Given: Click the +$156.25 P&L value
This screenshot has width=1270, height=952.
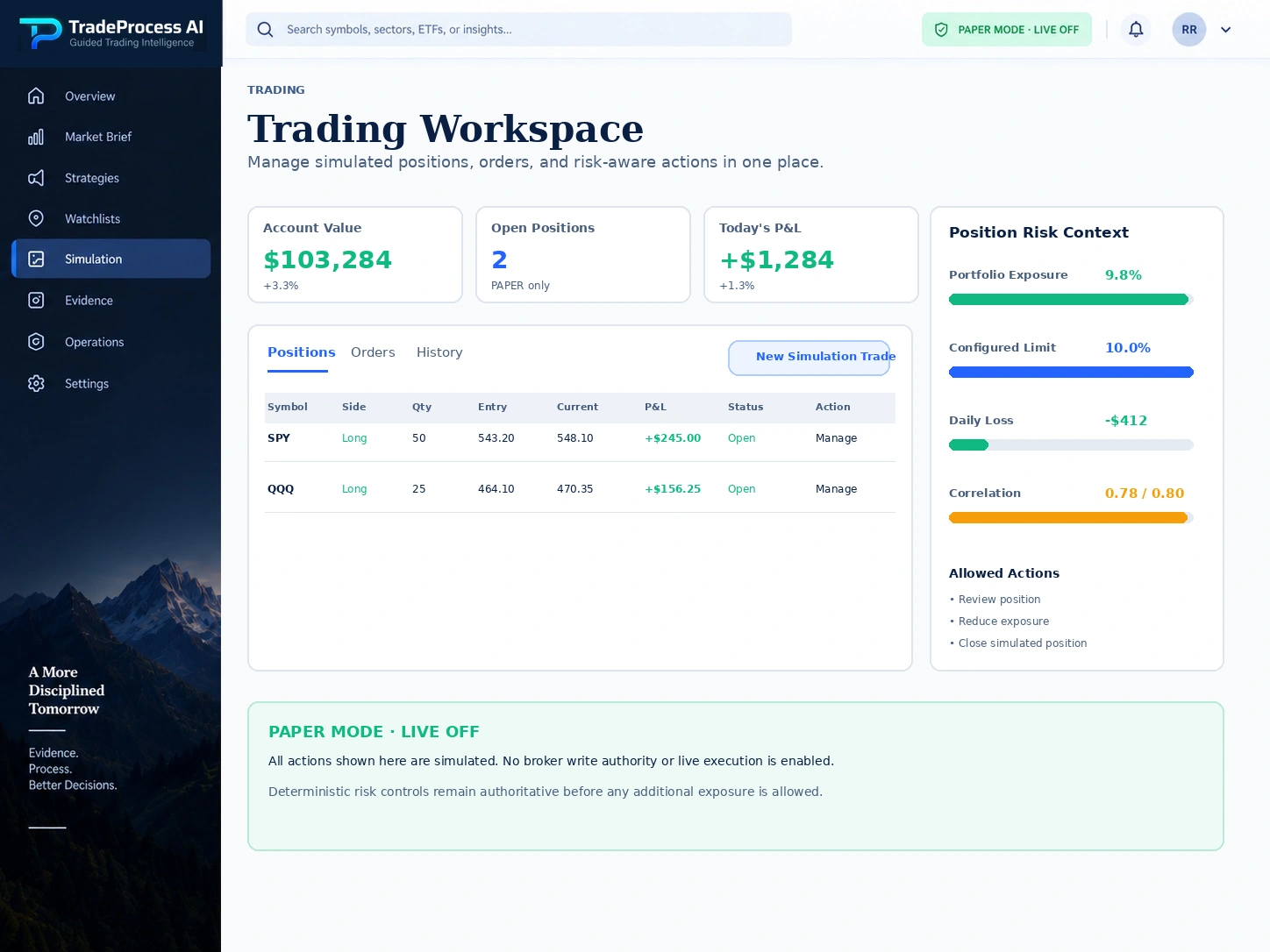Looking at the screenshot, I should (x=673, y=489).
